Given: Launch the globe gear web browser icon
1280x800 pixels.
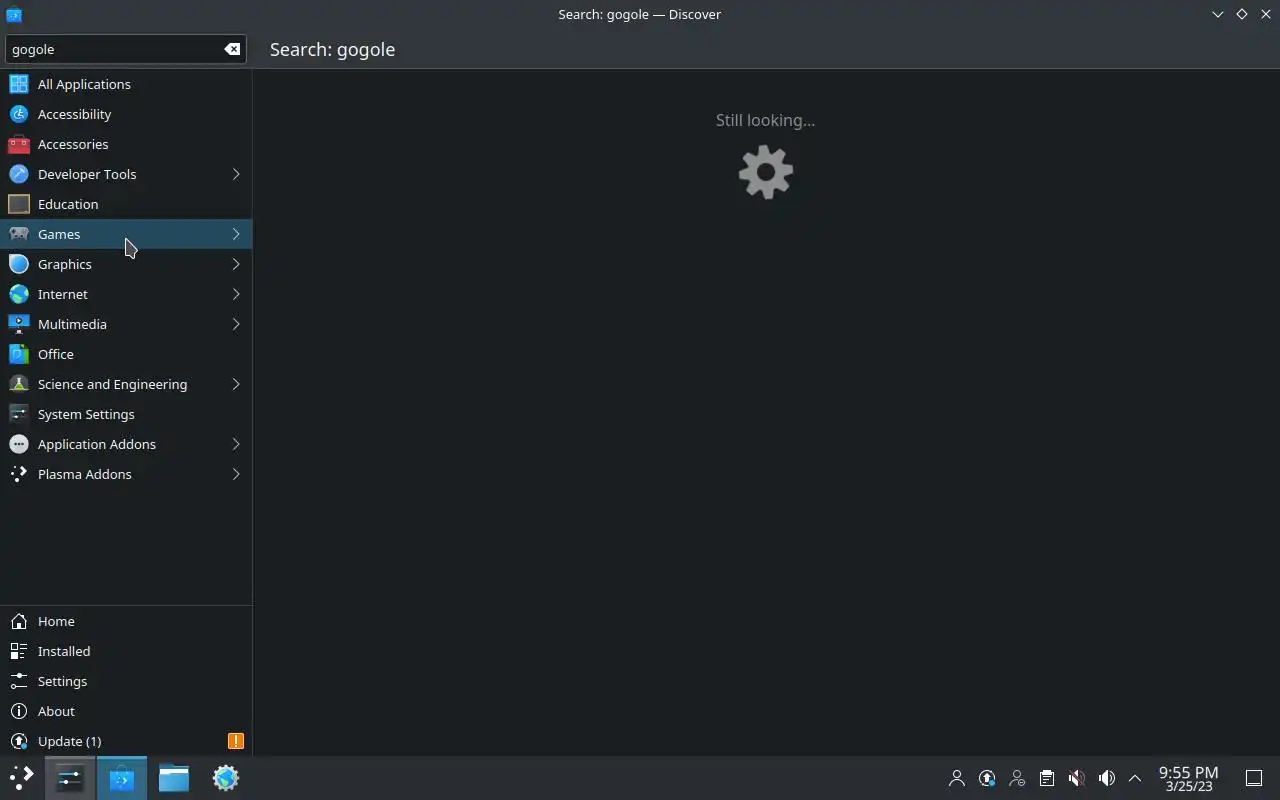Looking at the screenshot, I should click(226, 778).
